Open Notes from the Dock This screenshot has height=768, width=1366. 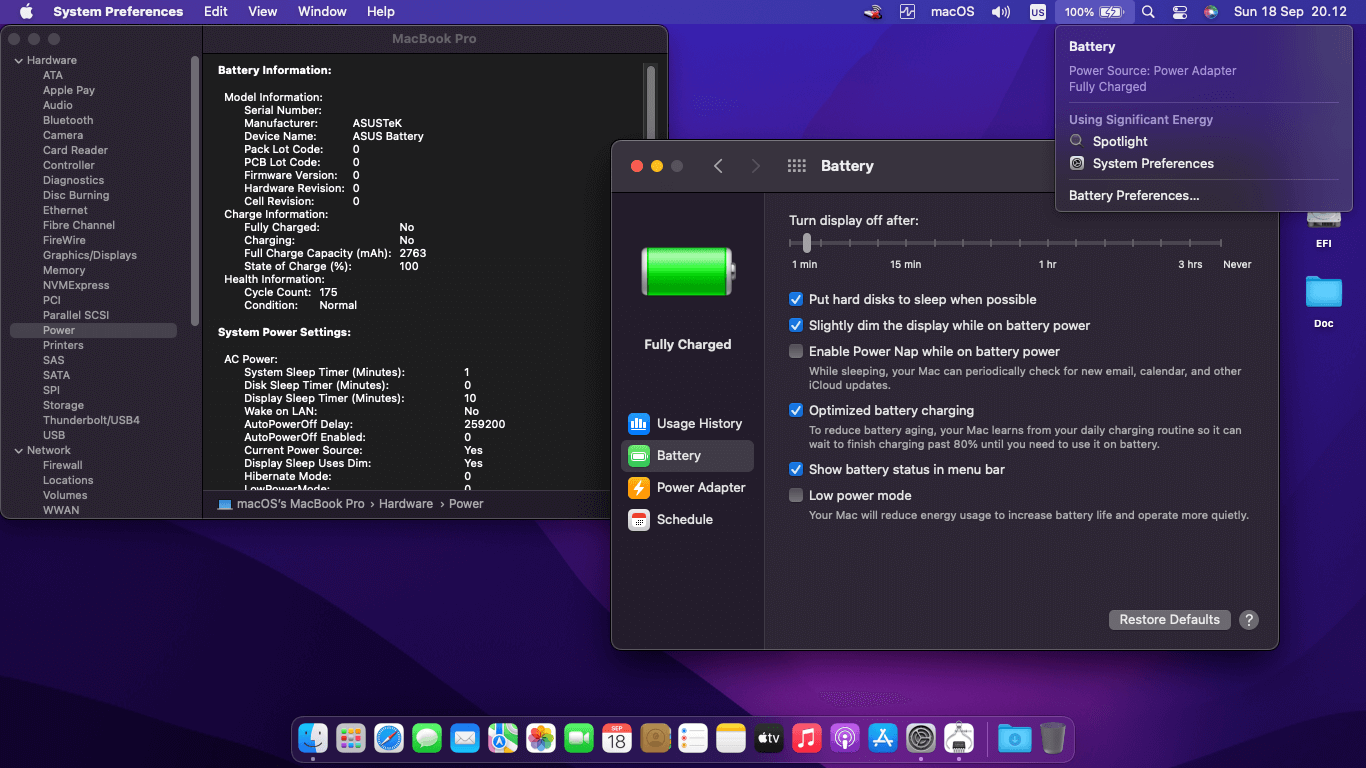731,739
